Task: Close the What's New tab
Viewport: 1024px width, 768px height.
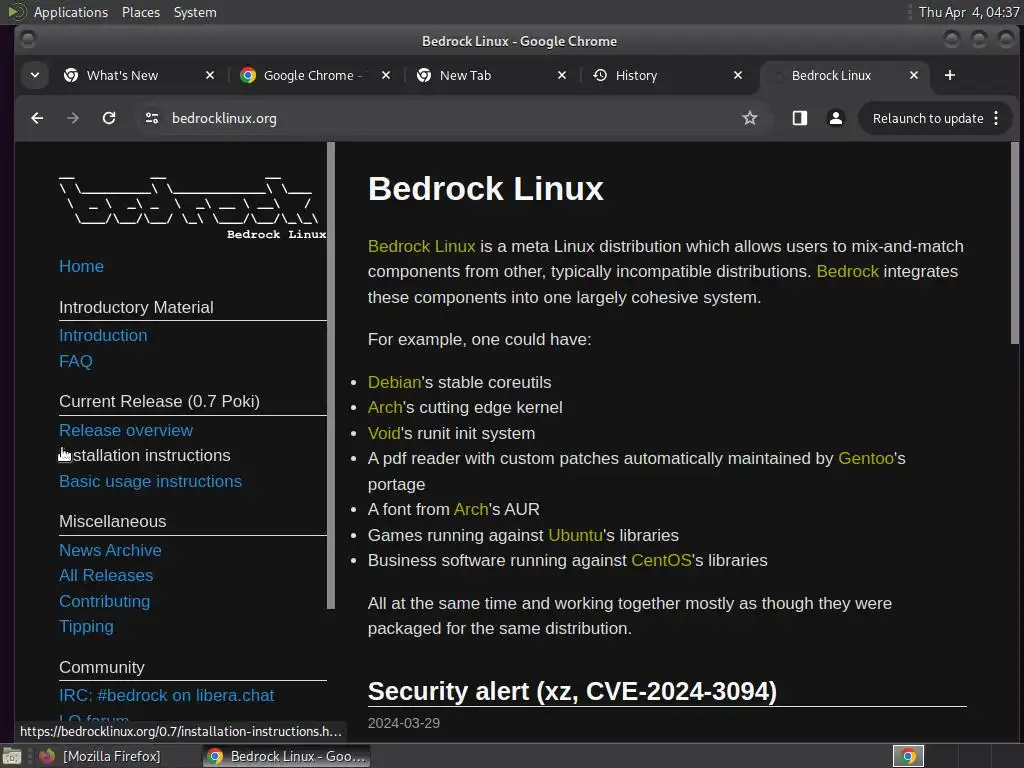Action: click(x=210, y=75)
